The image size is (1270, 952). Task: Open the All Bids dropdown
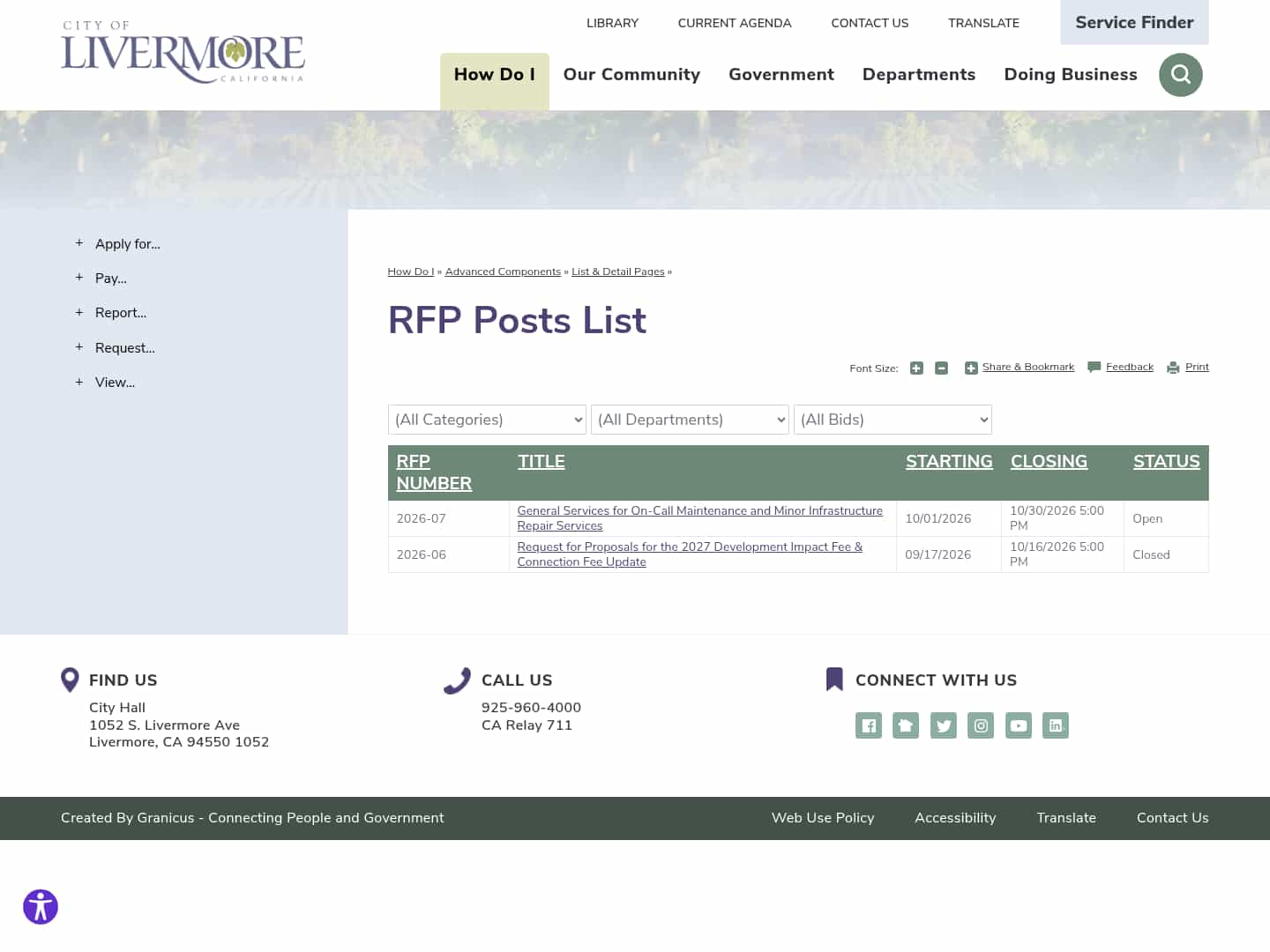[893, 420]
